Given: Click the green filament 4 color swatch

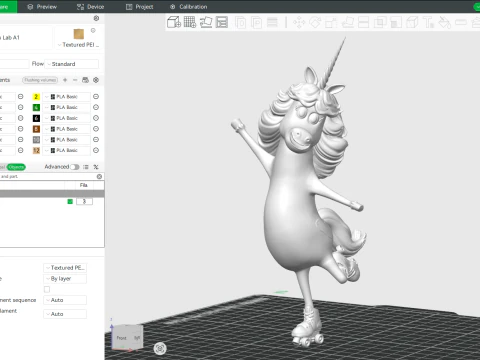Looking at the screenshot, I should 36,107.
